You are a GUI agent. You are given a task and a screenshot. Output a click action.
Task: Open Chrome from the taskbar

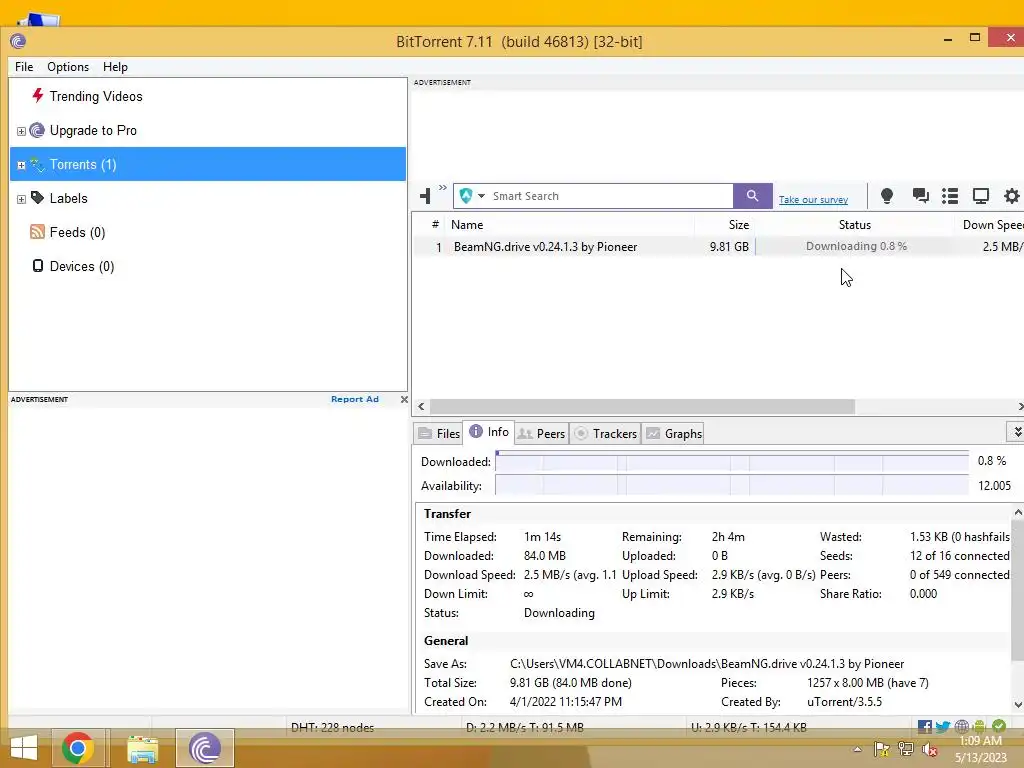click(78, 748)
